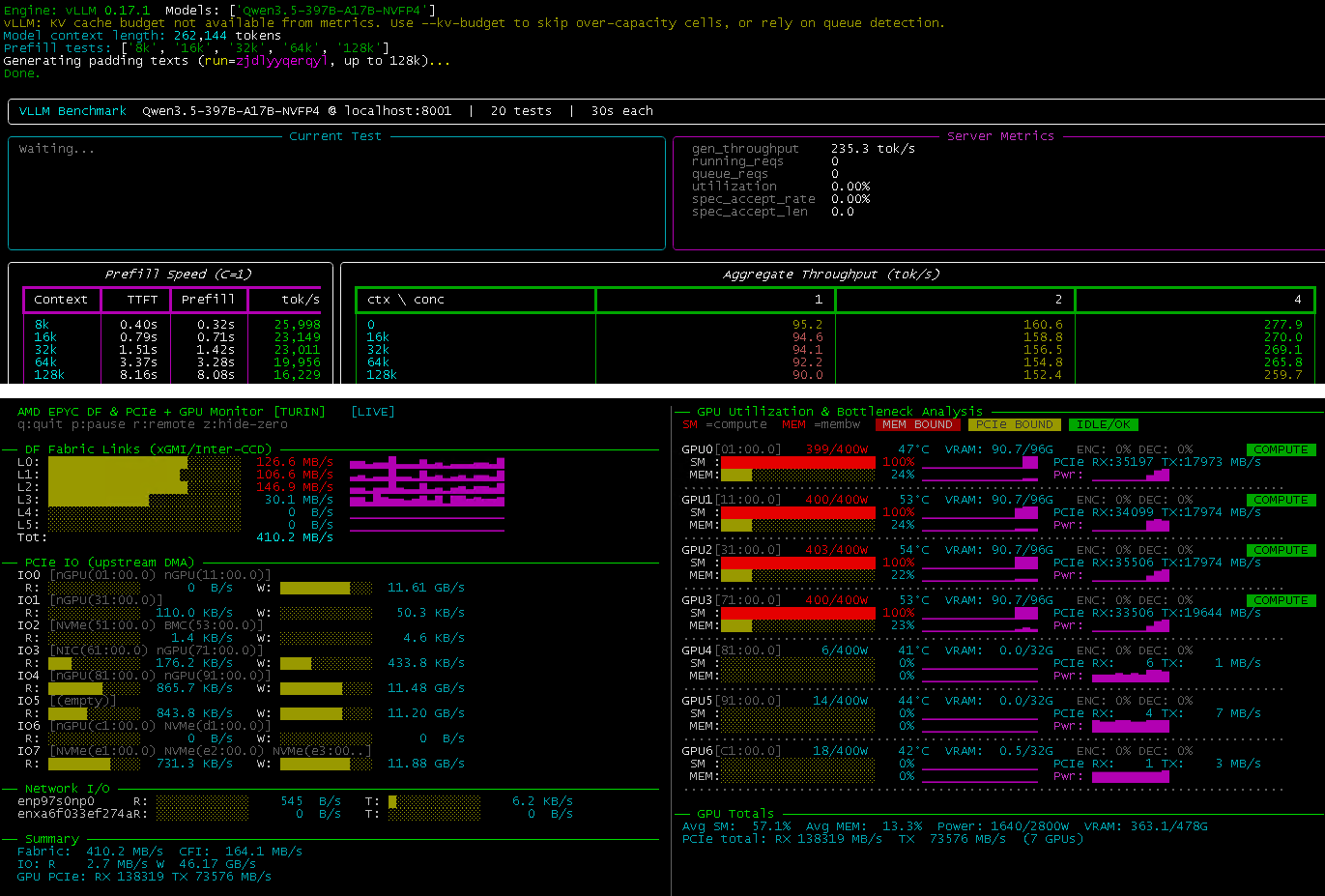Screen dimensions: 1325x896
Task: Select the enp97s0np0 network interface name
Action: pos(56,801)
